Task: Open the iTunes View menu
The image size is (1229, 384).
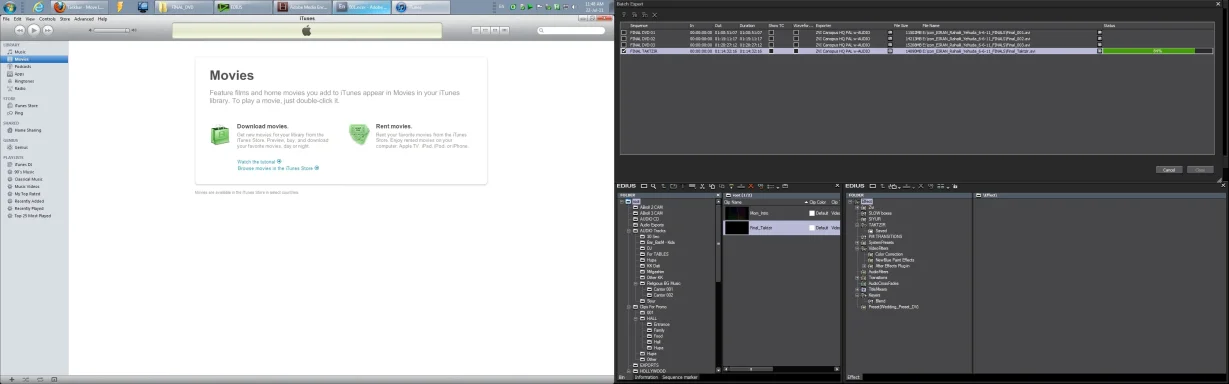Action: click(x=30, y=19)
